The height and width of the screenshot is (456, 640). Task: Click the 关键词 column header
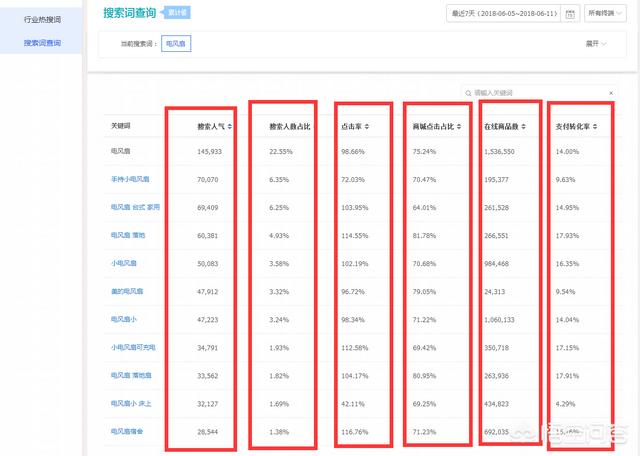(x=120, y=126)
